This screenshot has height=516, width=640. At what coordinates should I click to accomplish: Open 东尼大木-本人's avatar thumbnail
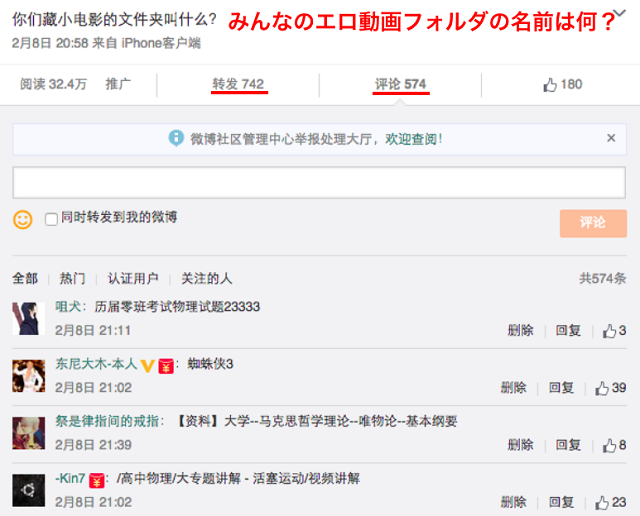tap(29, 376)
